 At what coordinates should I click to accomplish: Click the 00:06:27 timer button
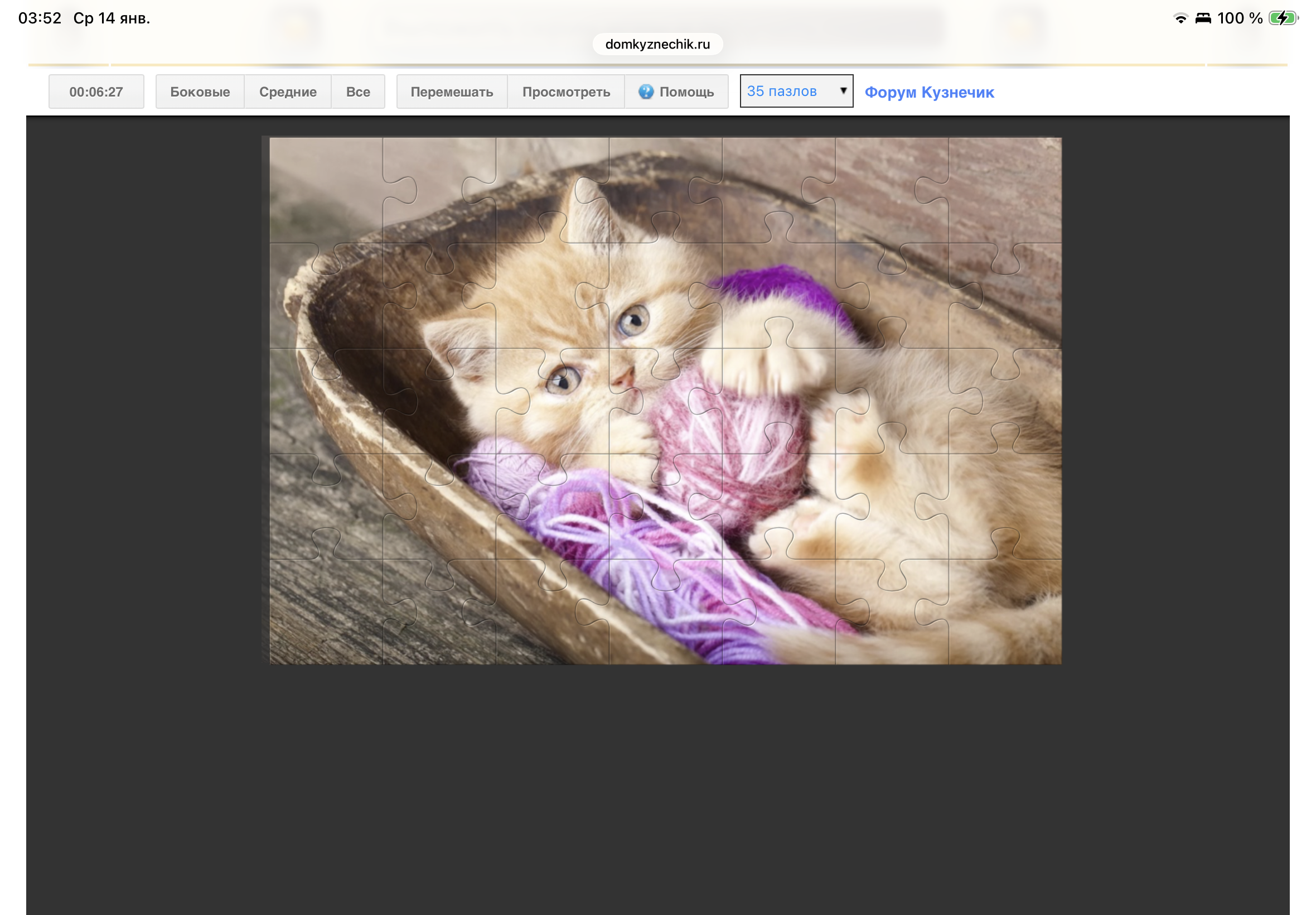pyautogui.click(x=96, y=92)
